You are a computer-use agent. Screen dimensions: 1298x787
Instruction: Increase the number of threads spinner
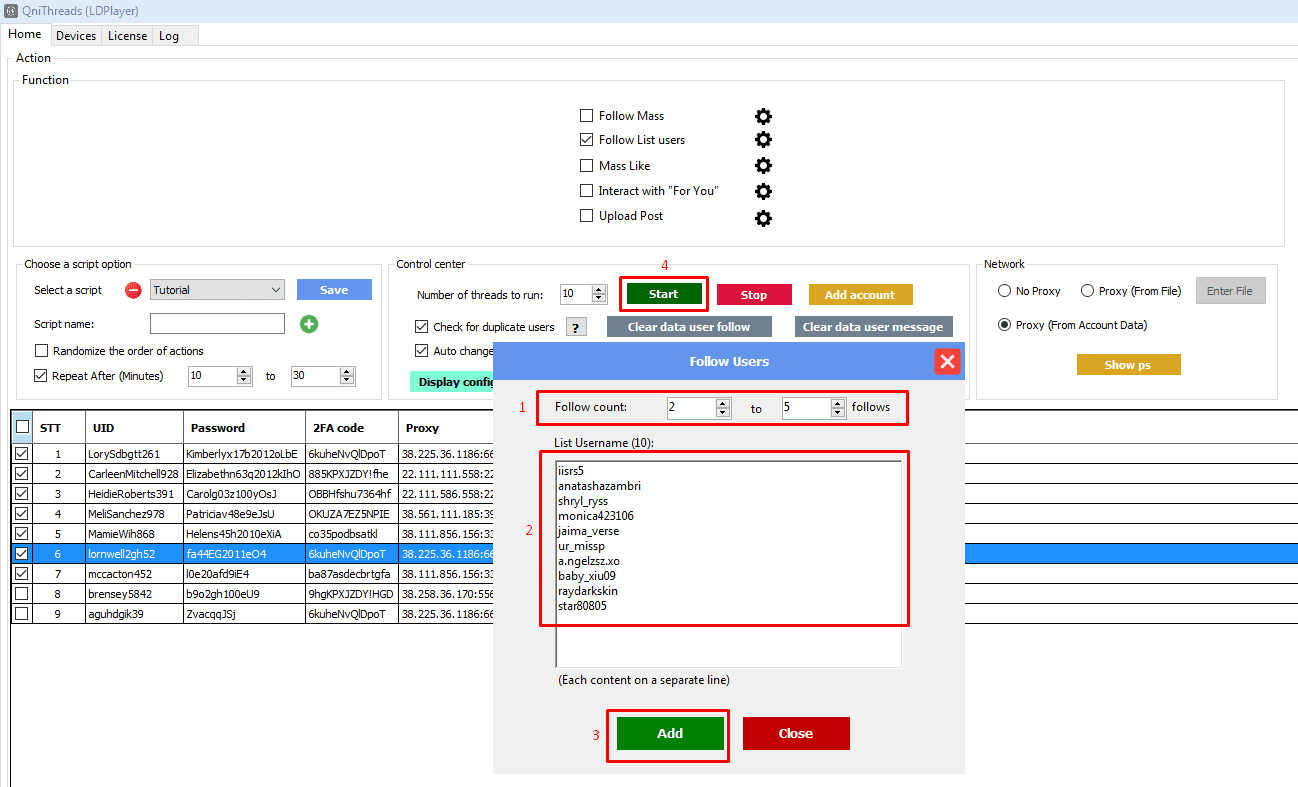click(599, 290)
